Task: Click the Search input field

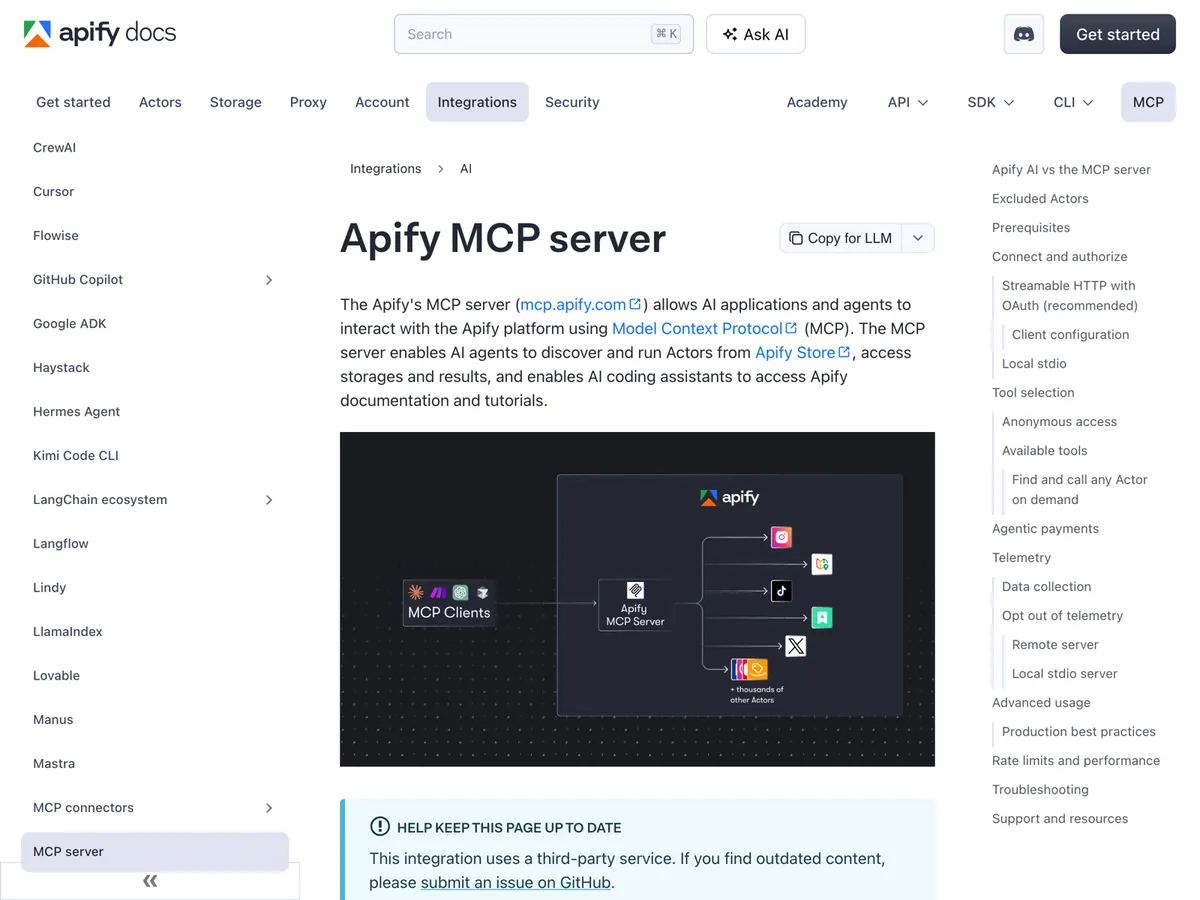Action: point(544,34)
